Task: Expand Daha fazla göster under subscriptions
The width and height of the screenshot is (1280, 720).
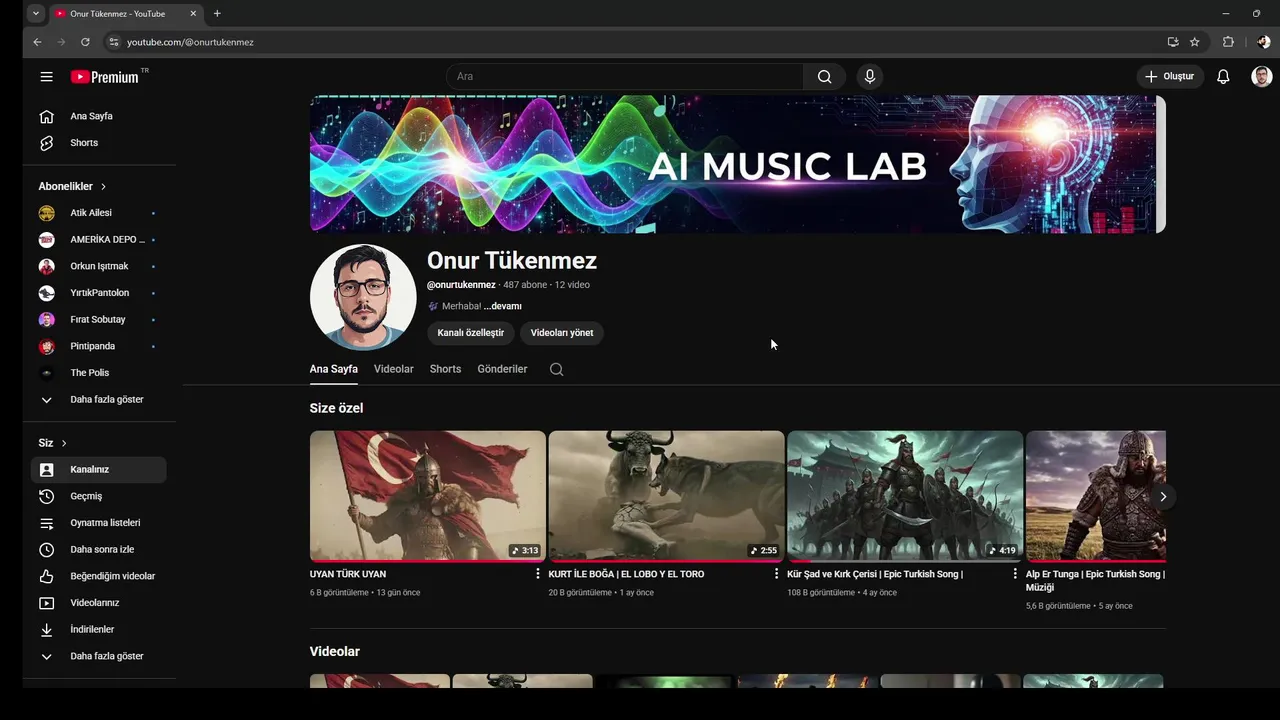Action: click(98, 400)
